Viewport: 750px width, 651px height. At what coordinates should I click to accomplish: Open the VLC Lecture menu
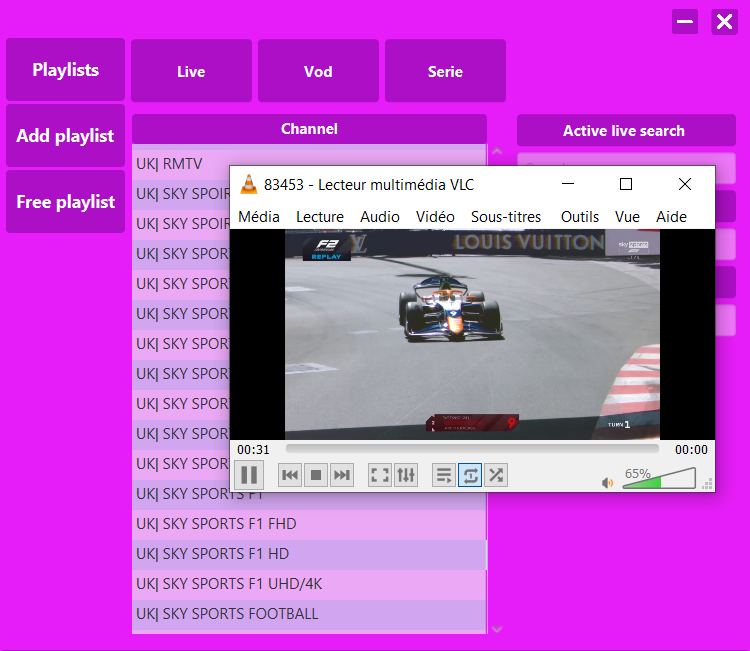pos(320,217)
